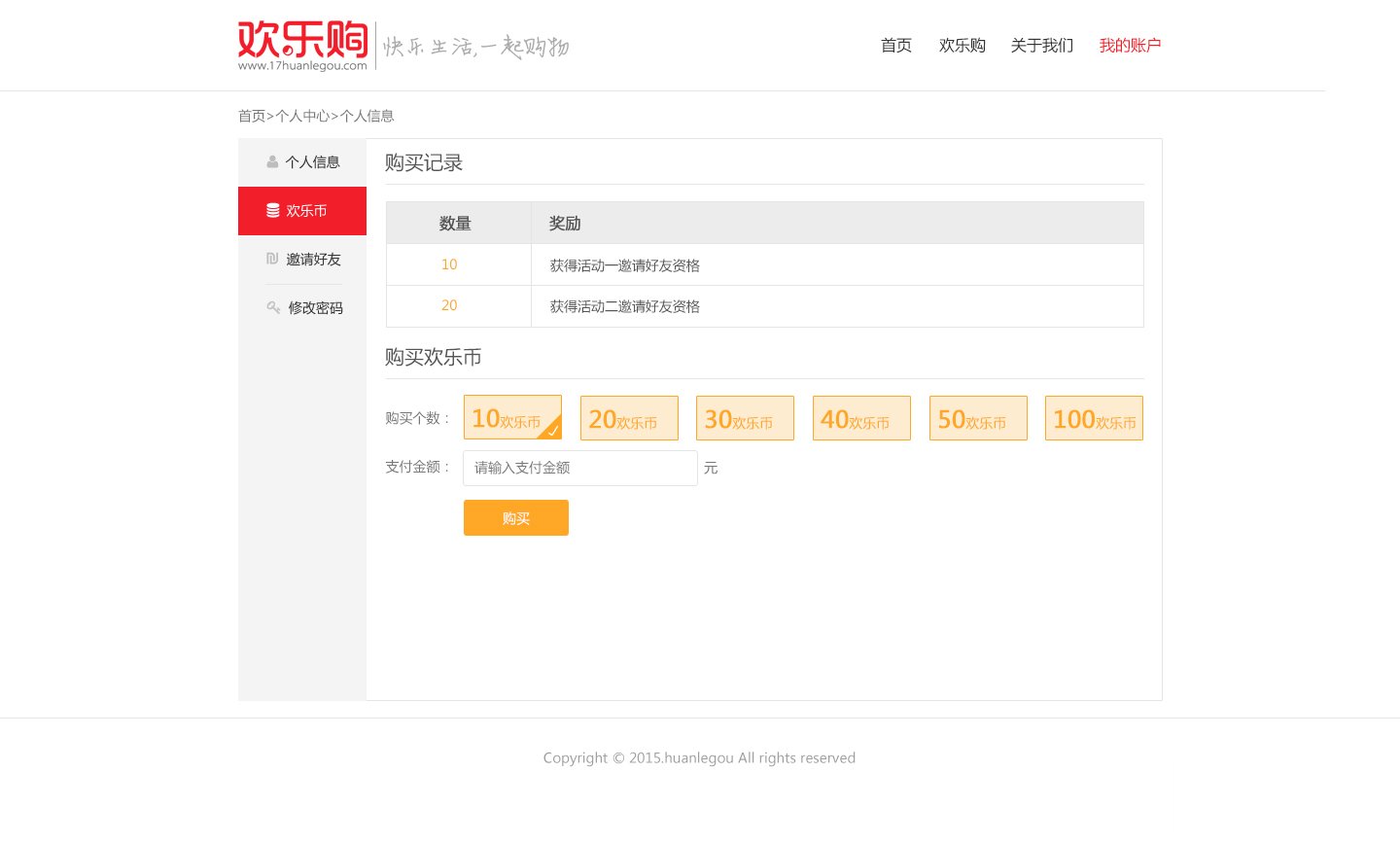Click the 购买欢乐币 section heading
This screenshot has width=1400, height=842.
[434, 357]
